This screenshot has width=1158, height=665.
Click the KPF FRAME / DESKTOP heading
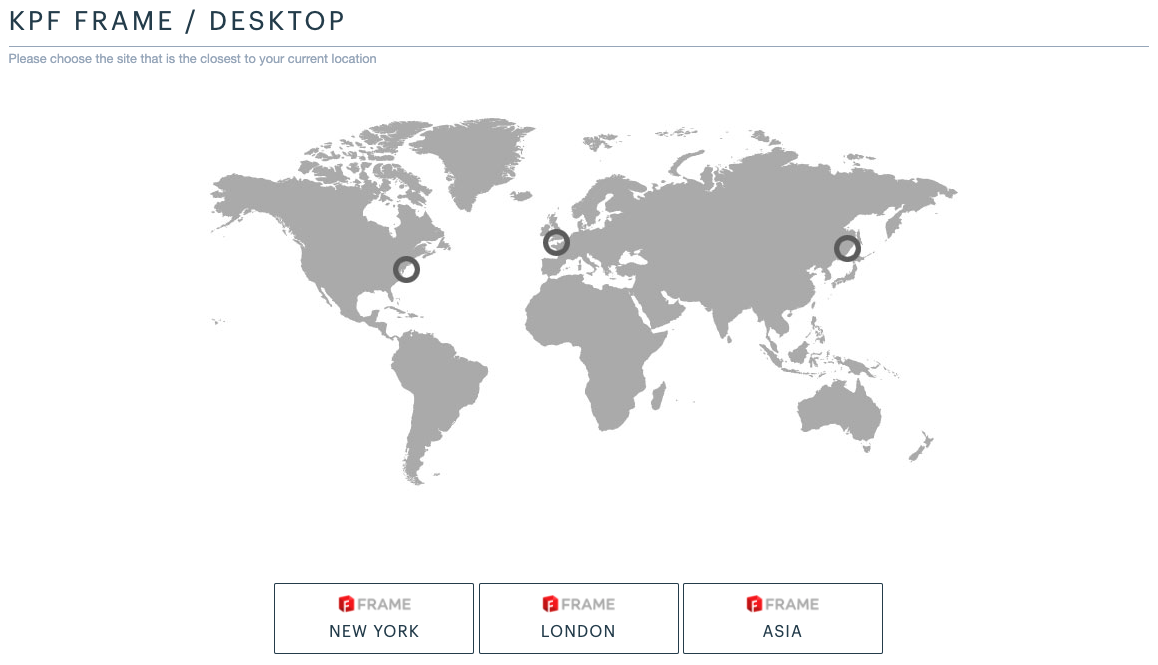pos(177,20)
